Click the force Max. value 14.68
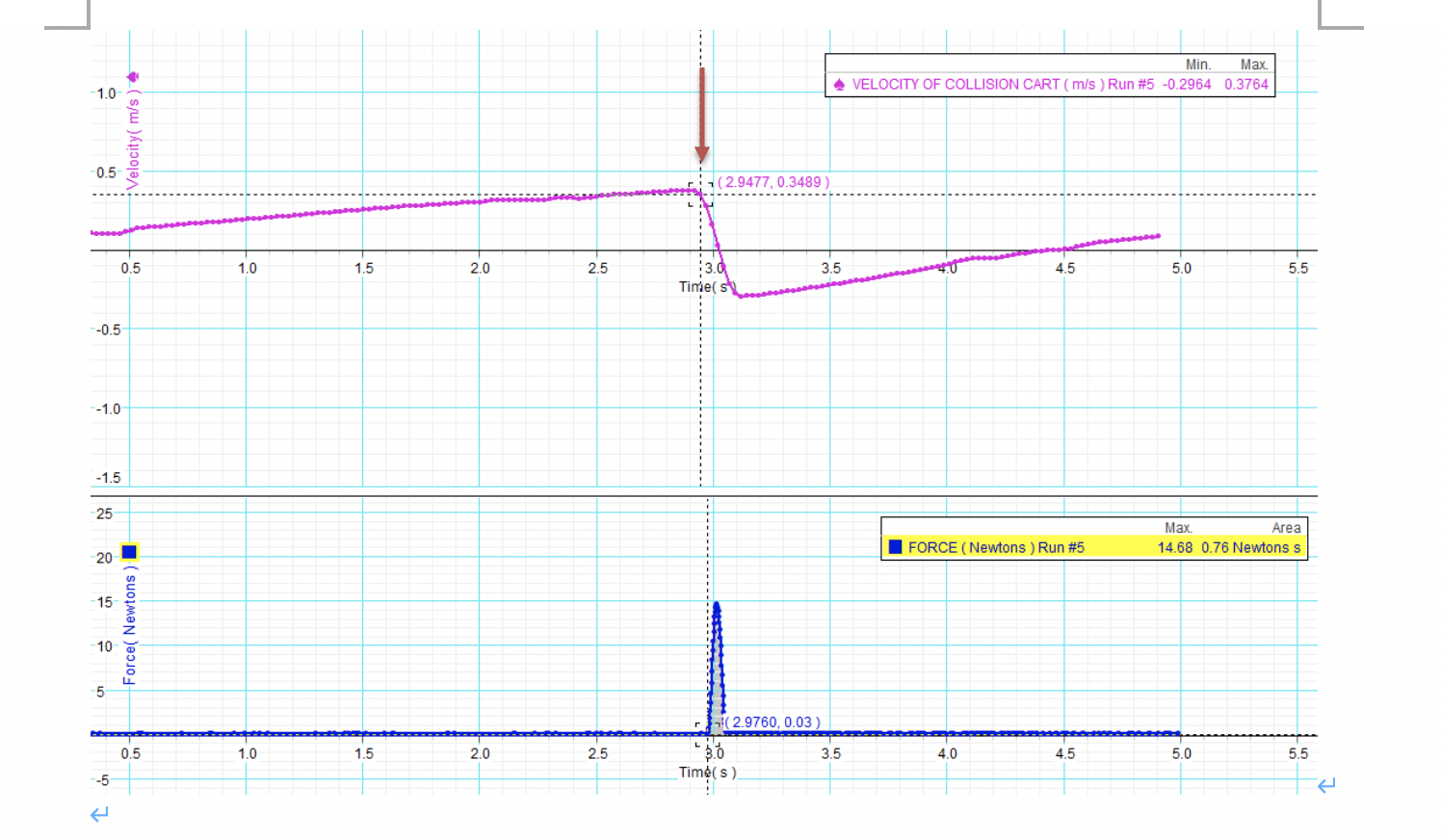1441x840 pixels. click(1175, 547)
